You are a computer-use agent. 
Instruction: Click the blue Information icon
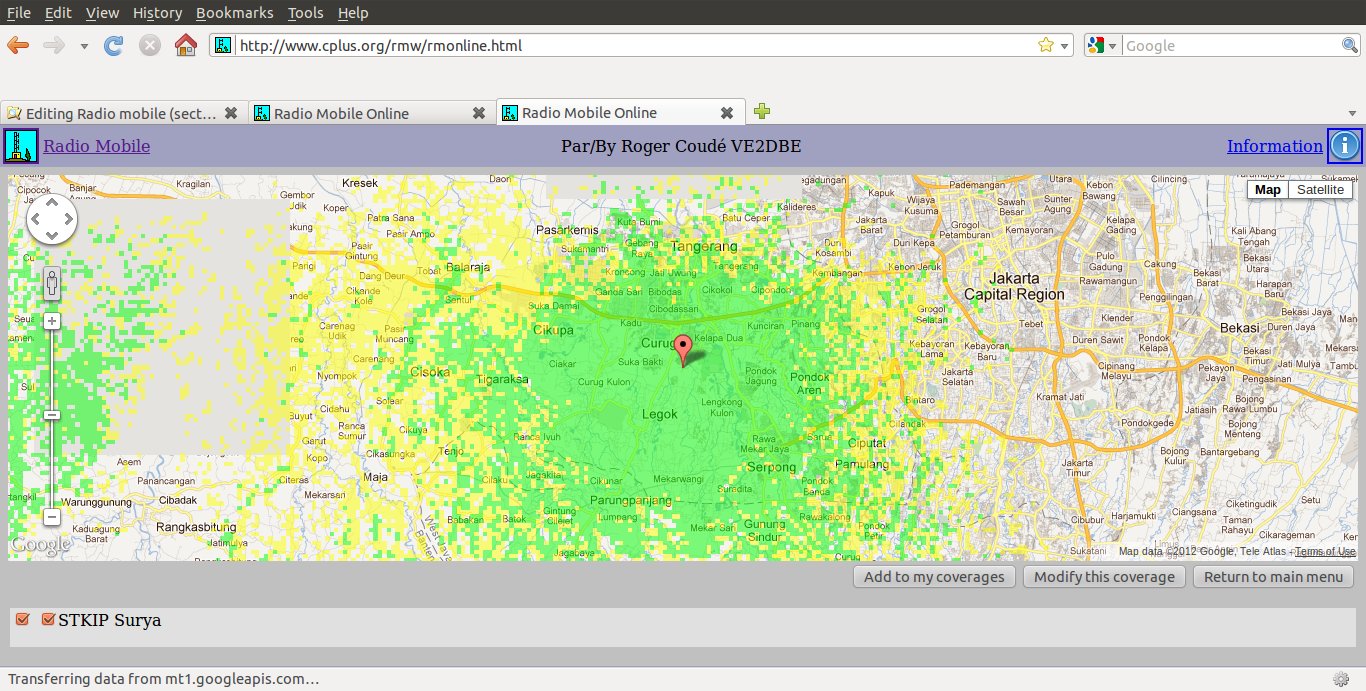point(1344,146)
